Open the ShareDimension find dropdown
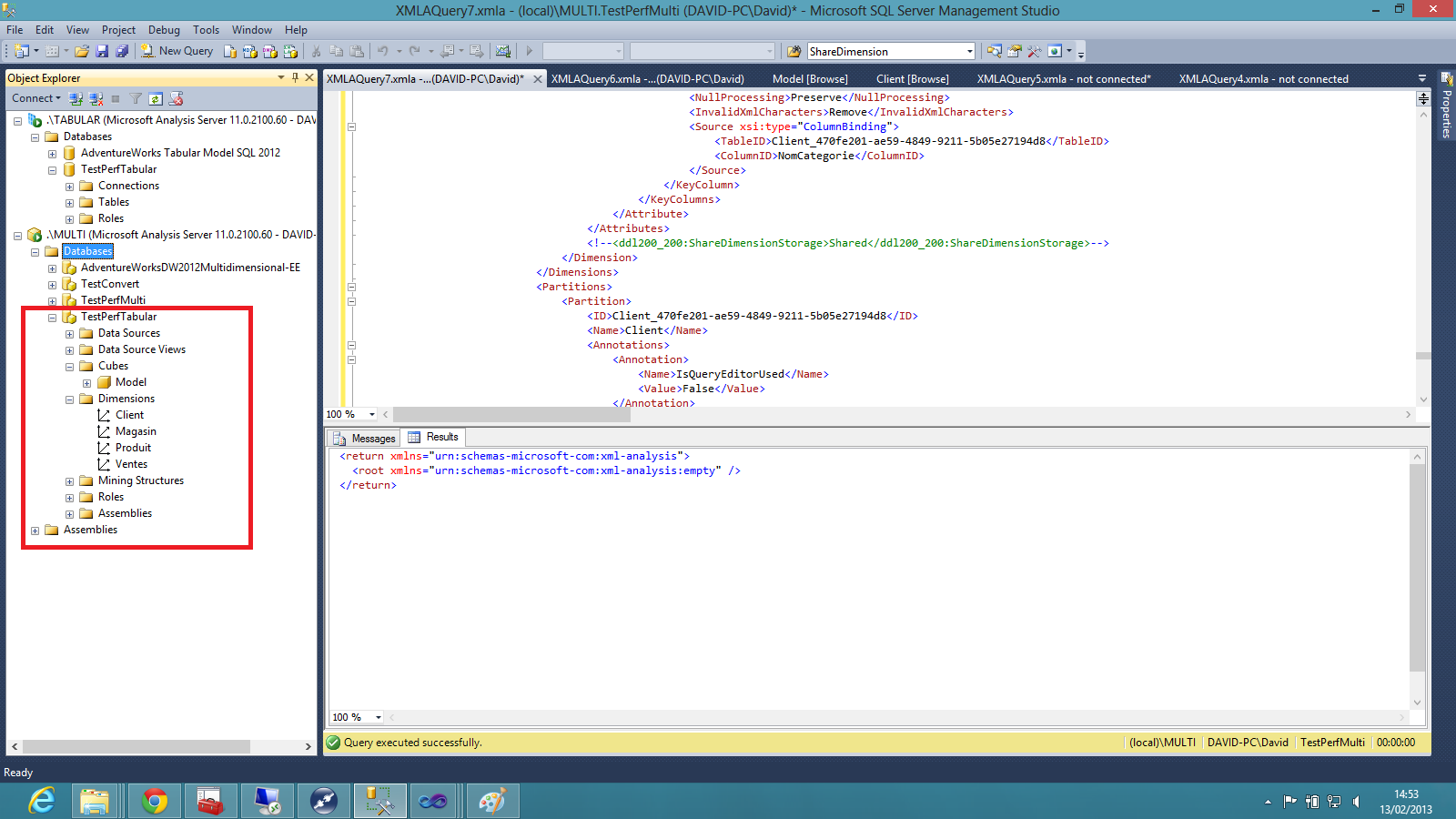This screenshot has width=1456, height=819. tap(969, 52)
